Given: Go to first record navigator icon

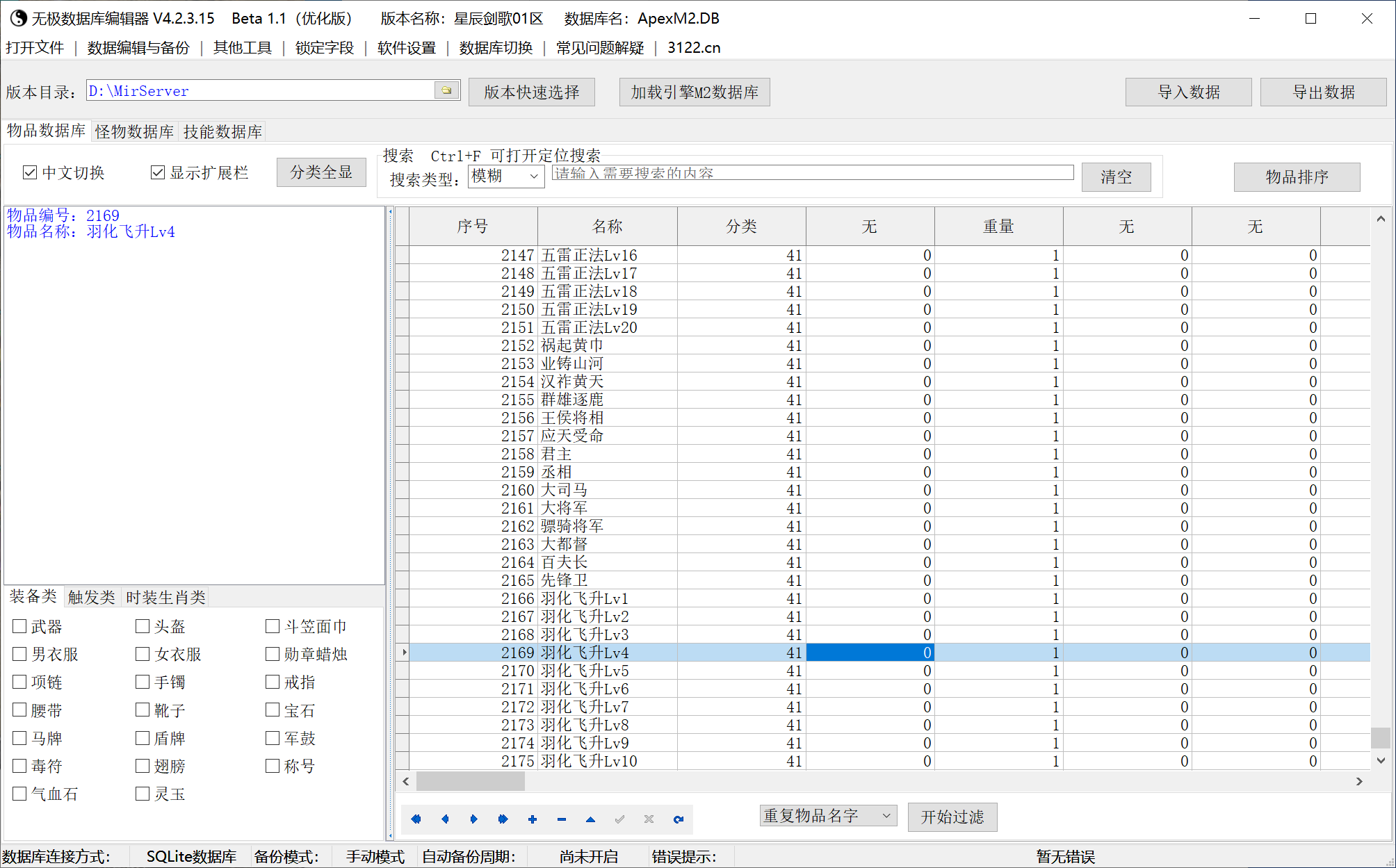Looking at the screenshot, I should click(416, 819).
